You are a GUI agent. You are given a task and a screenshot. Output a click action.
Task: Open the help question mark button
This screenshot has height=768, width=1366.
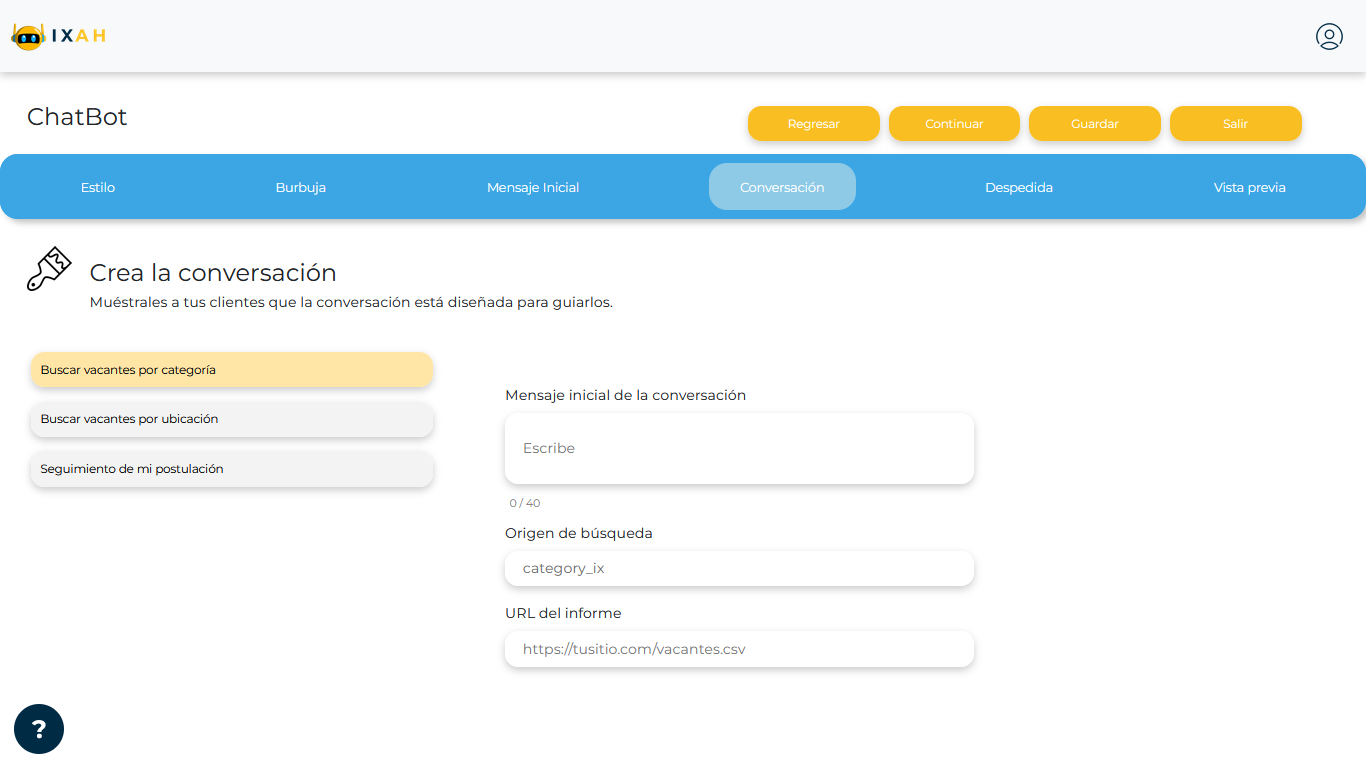click(x=39, y=729)
